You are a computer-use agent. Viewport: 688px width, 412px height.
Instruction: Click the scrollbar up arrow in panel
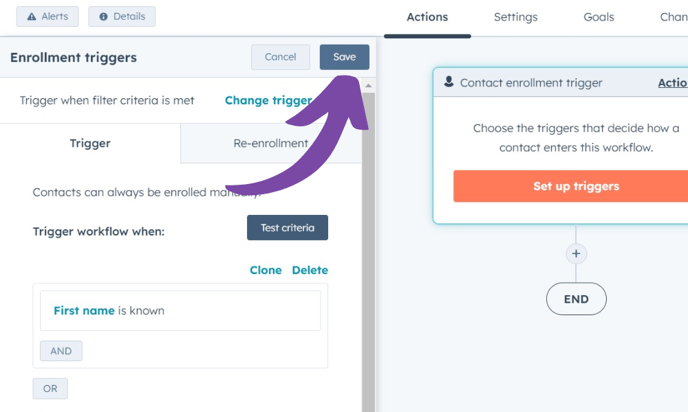[368, 86]
